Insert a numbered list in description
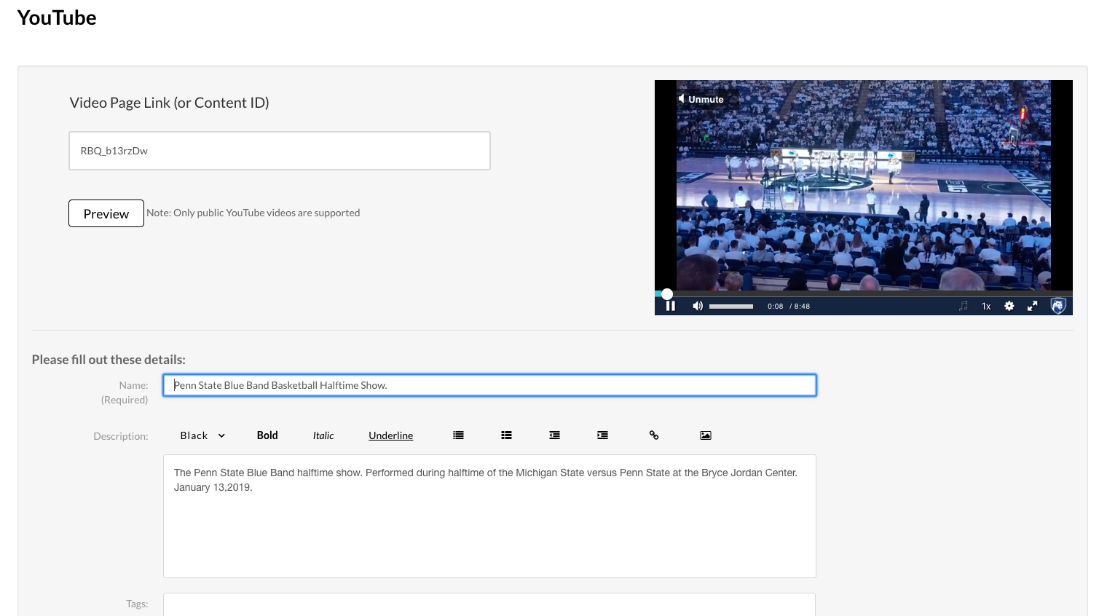Image resolution: width=1099 pixels, height=616 pixels. (x=458, y=435)
